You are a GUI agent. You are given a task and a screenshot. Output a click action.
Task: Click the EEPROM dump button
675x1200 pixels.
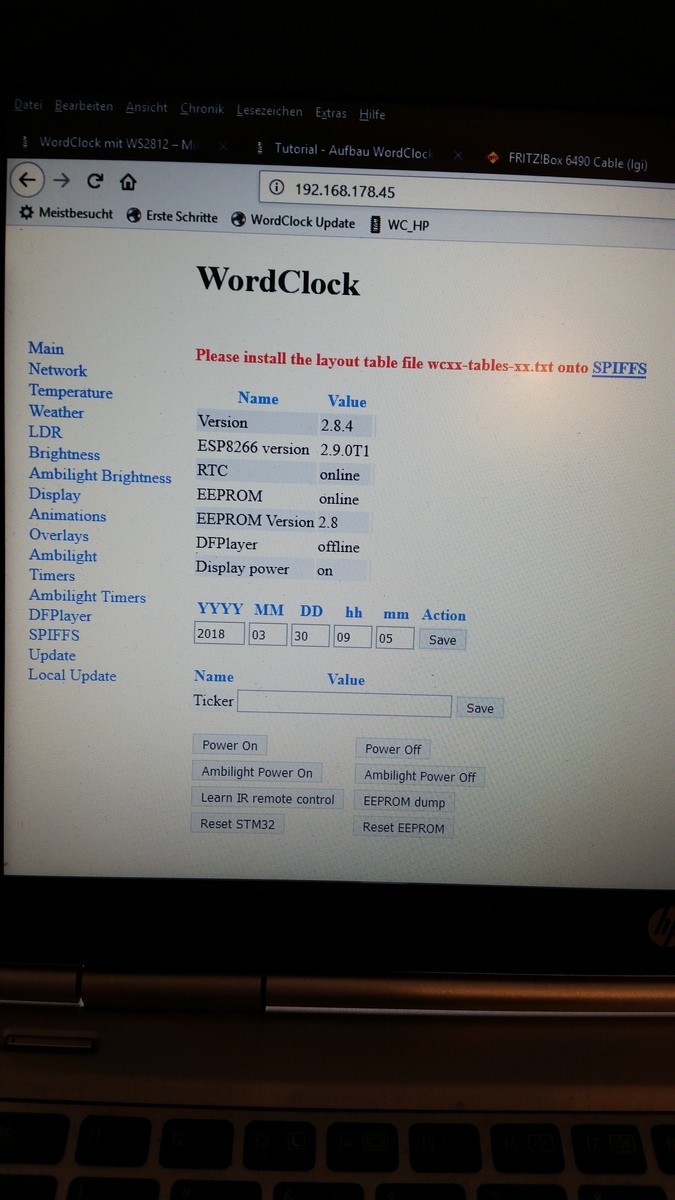[404, 802]
